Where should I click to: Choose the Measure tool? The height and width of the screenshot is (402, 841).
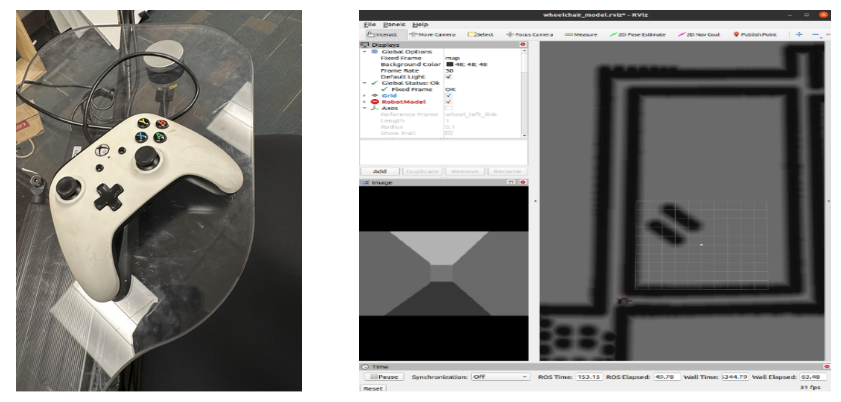(x=581, y=34)
